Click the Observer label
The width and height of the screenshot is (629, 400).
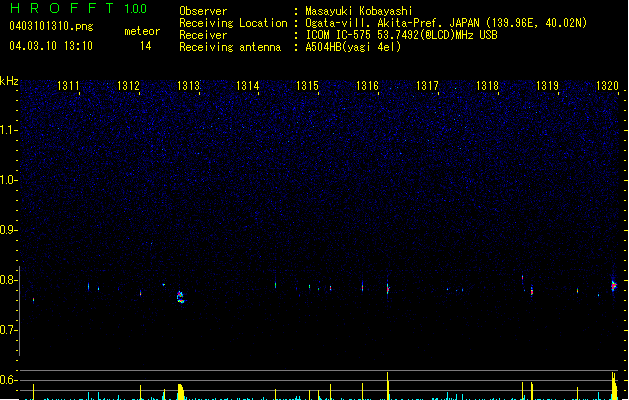[203, 11]
